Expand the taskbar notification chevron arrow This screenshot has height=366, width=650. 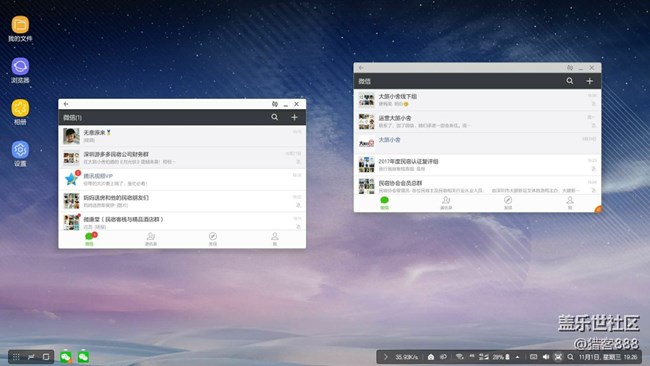coord(386,357)
